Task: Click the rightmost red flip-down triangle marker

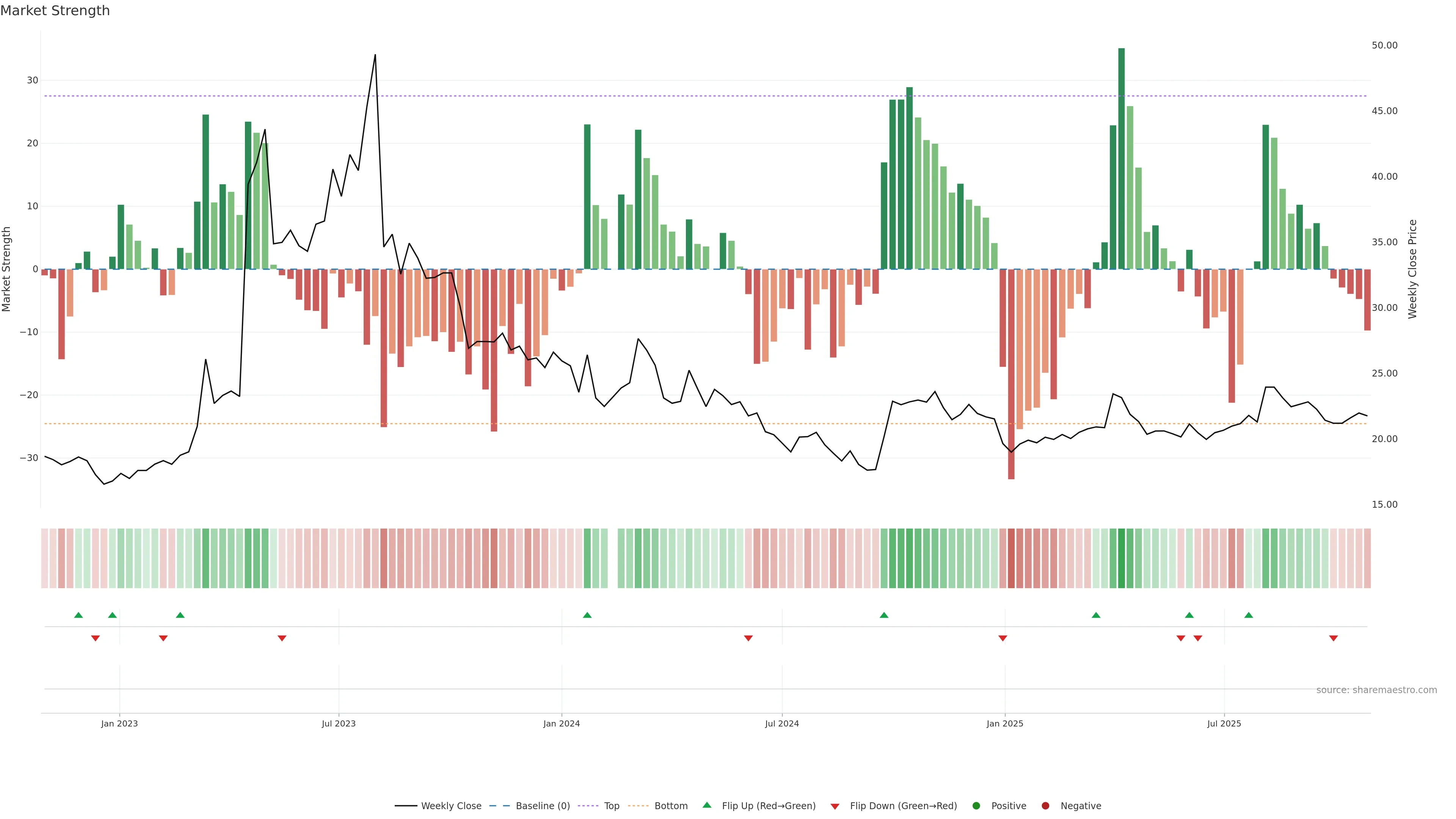Action: point(1334,638)
